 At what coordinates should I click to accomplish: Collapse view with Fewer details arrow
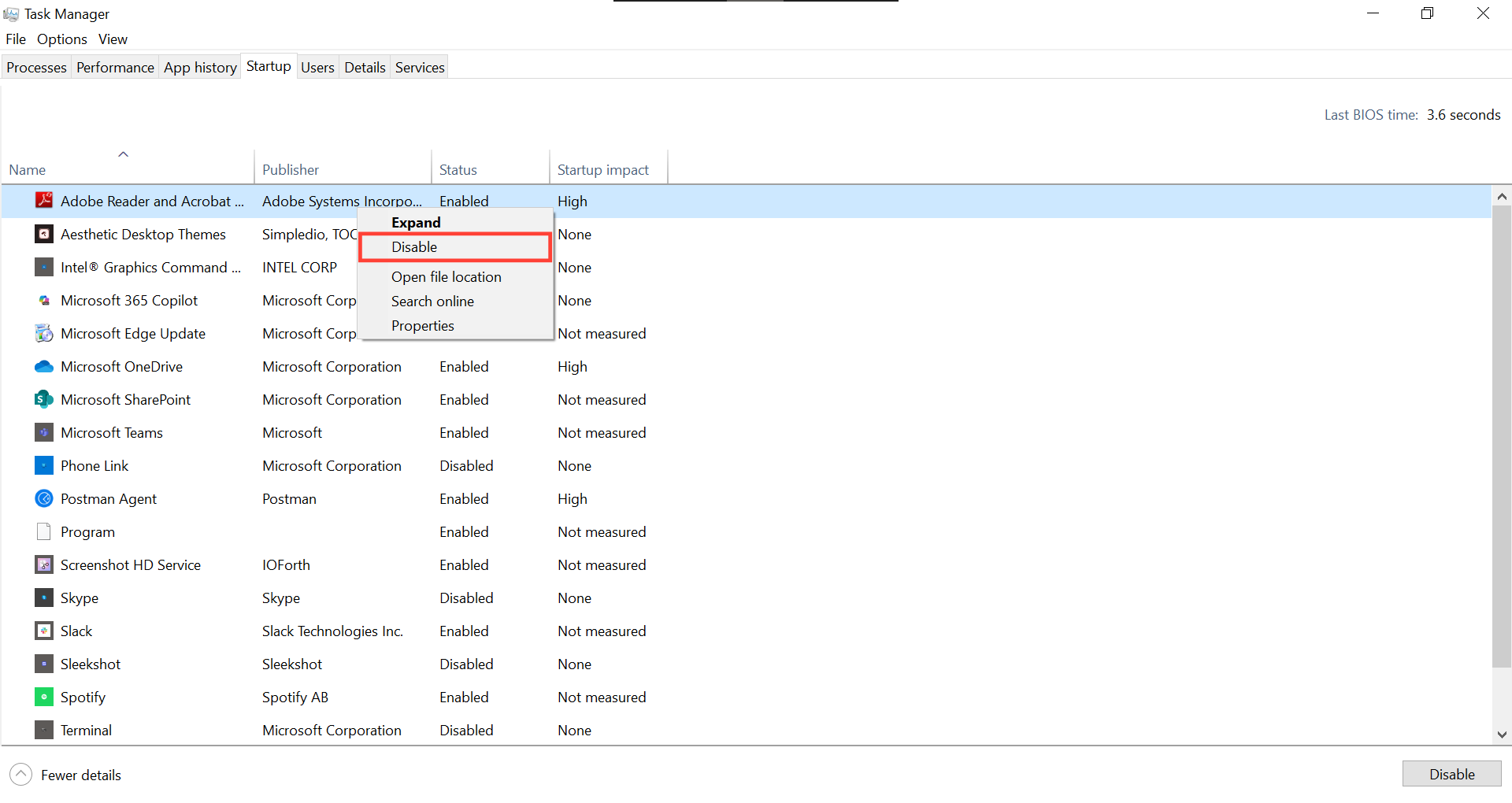point(21,775)
